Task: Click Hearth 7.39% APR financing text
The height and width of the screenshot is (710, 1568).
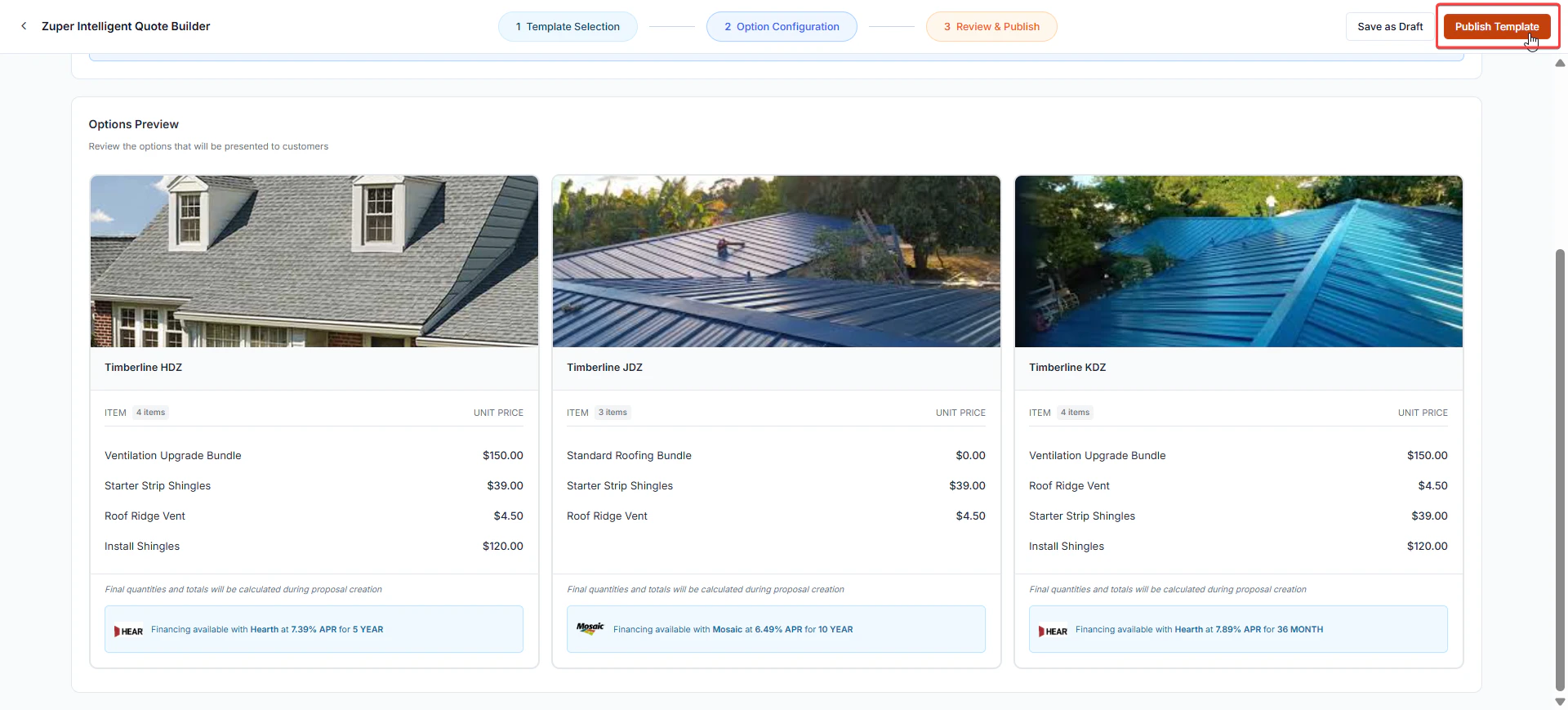Action: (267, 630)
